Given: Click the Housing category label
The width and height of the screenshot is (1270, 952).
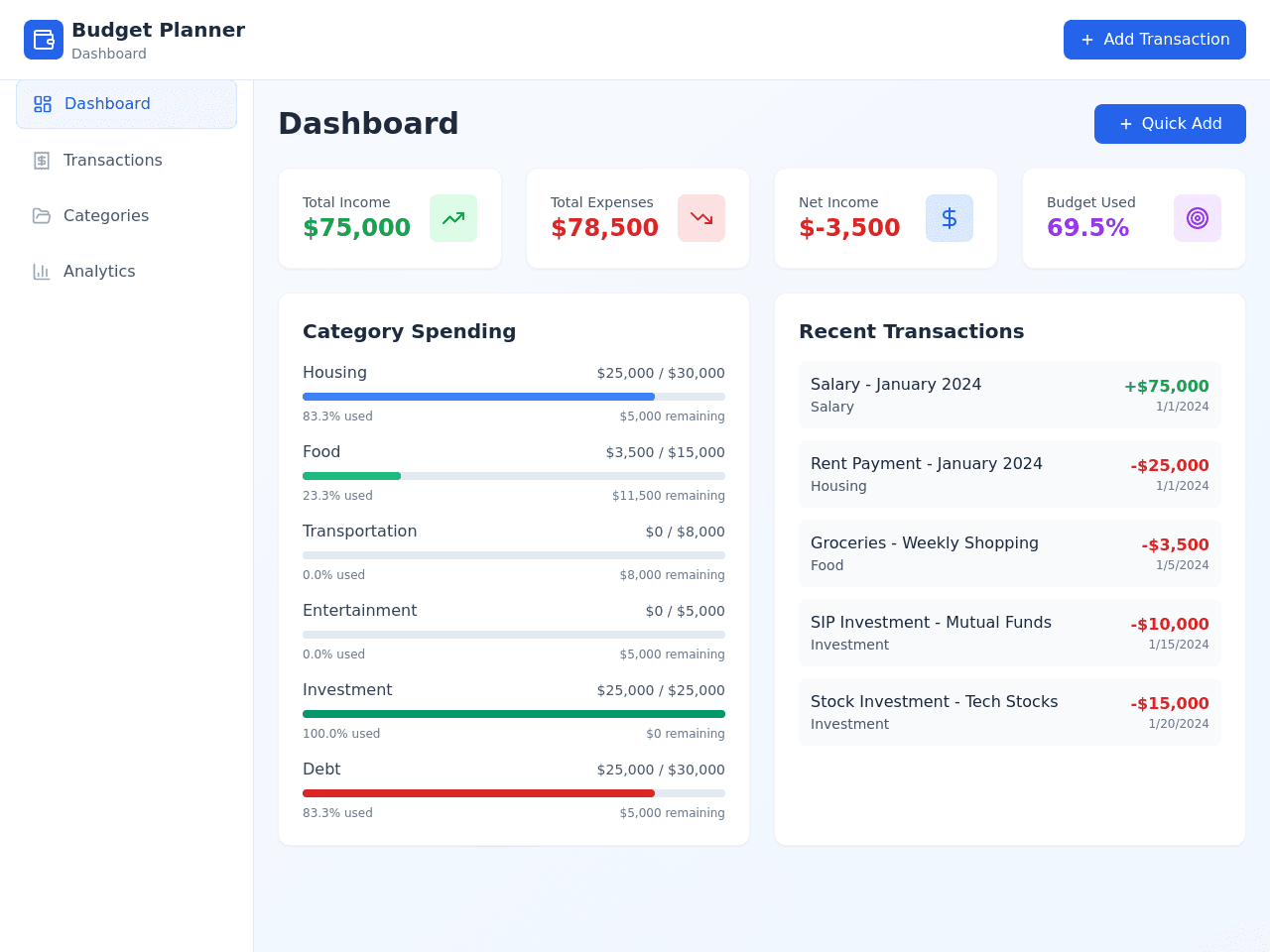Looking at the screenshot, I should click(334, 373).
